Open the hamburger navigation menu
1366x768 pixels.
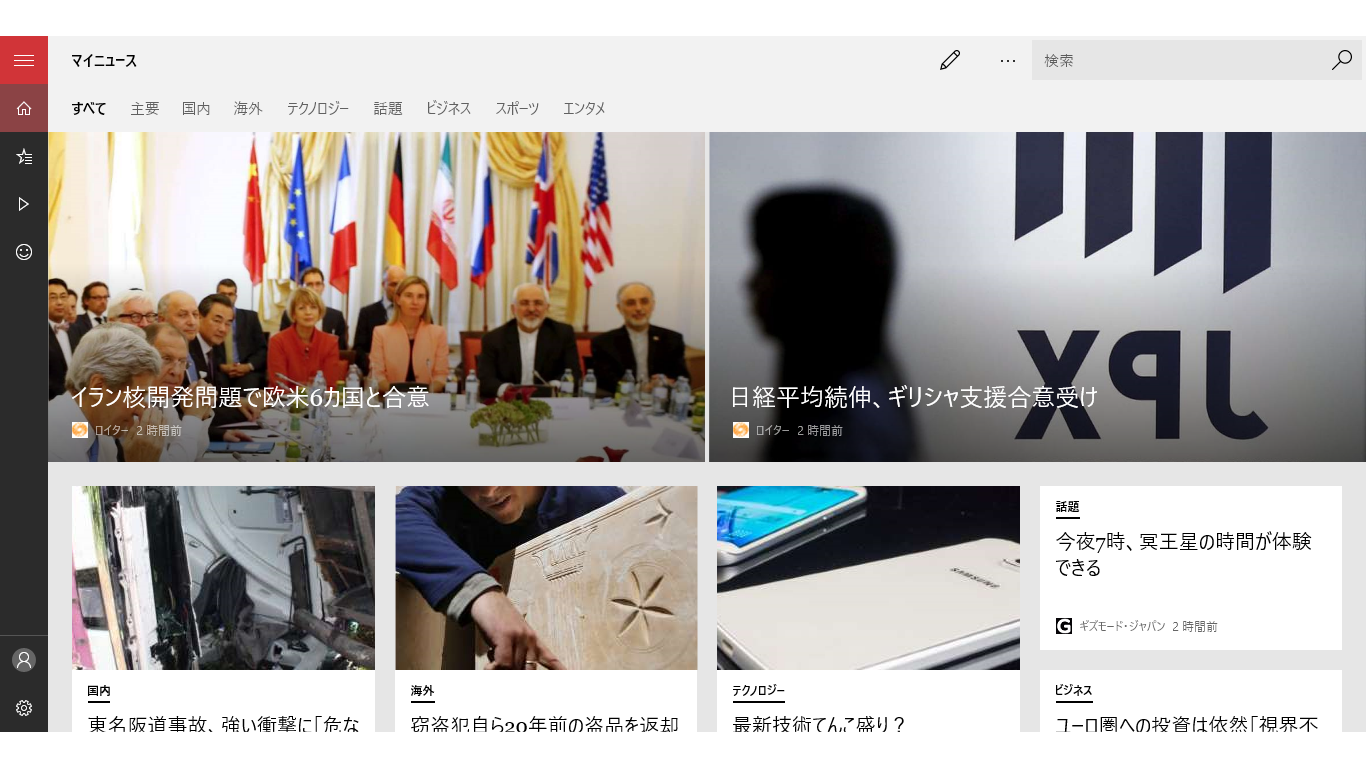coord(24,60)
